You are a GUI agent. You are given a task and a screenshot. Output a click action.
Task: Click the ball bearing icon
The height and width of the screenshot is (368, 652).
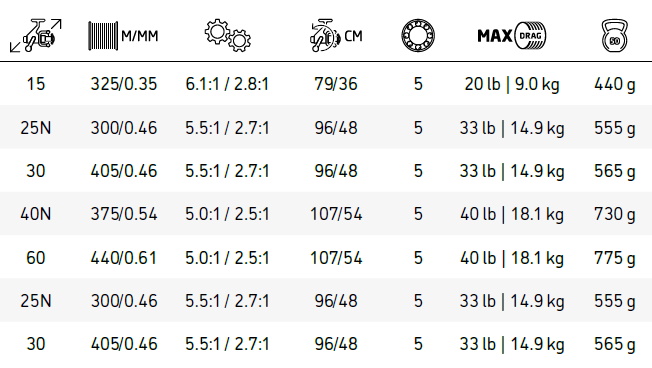pyautogui.click(x=418, y=35)
